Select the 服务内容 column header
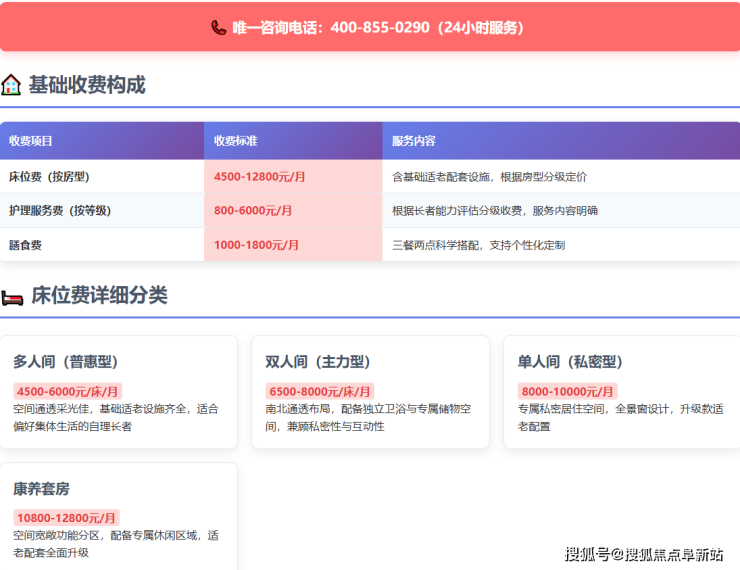 click(414, 141)
